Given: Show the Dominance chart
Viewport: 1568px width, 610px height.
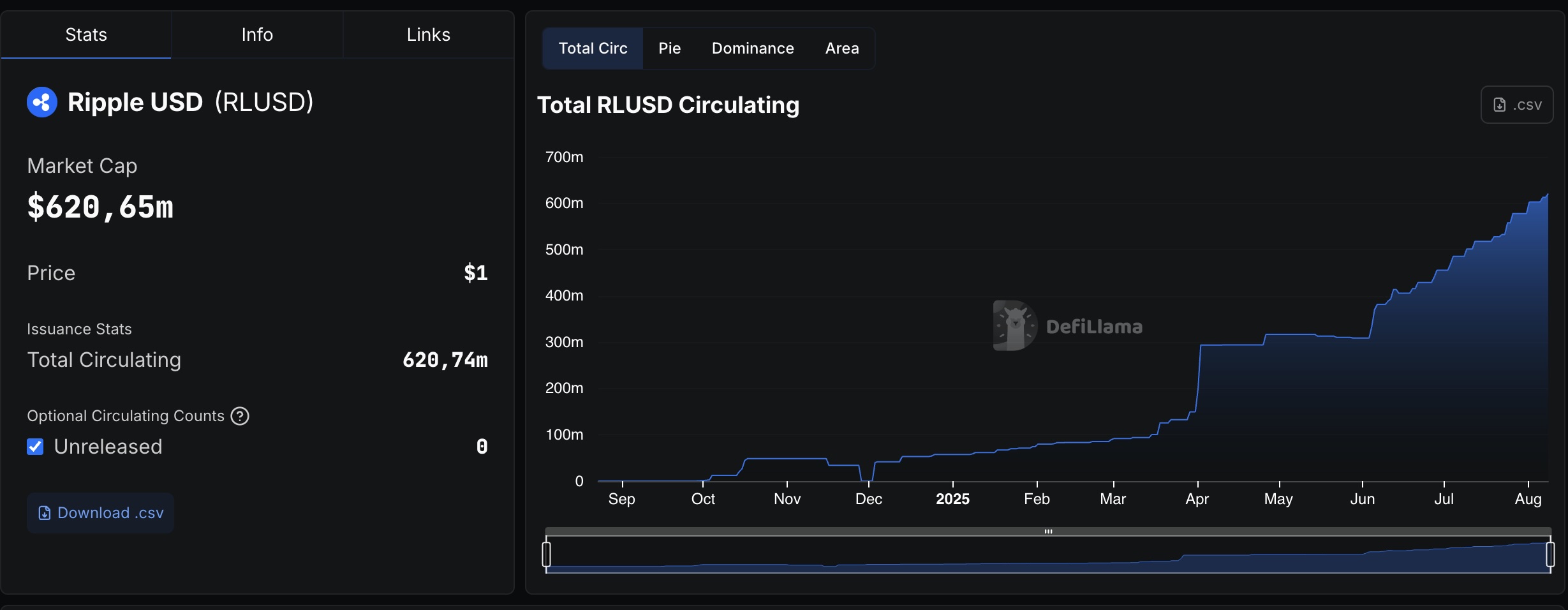Looking at the screenshot, I should pyautogui.click(x=753, y=48).
